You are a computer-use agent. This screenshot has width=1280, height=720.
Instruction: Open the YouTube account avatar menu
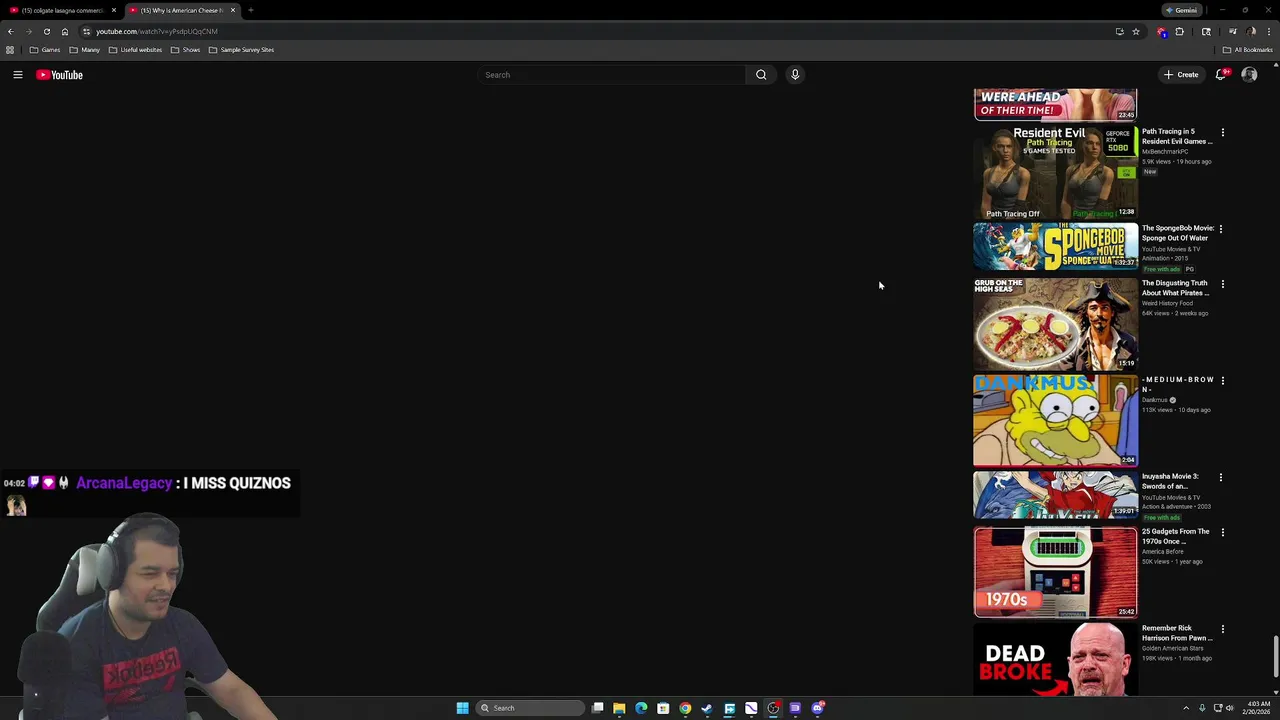pyautogui.click(x=1249, y=75)
